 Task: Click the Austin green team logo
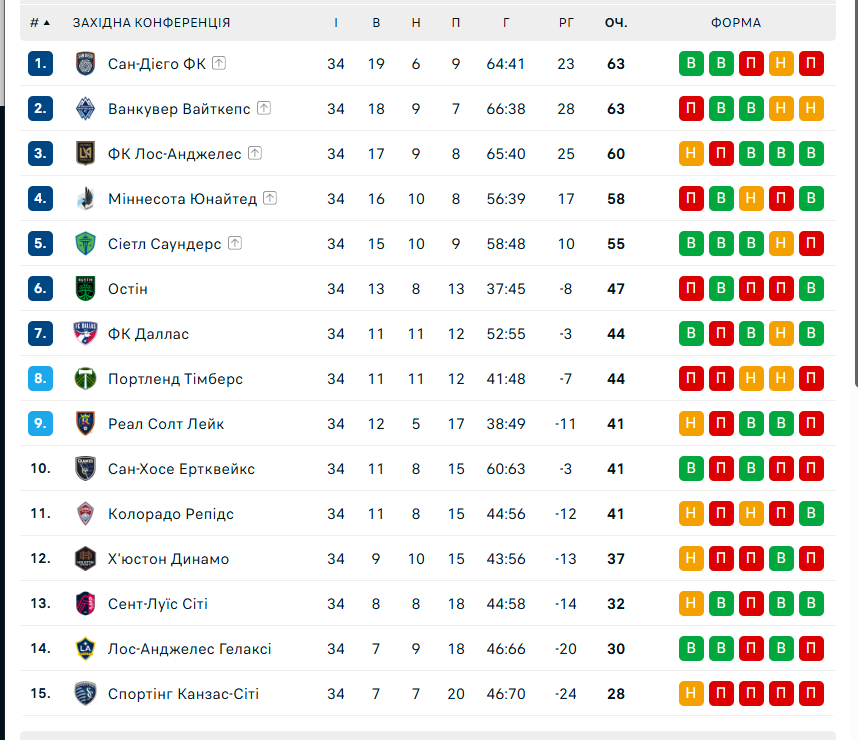pyautogui.click(x=85, y=289)
